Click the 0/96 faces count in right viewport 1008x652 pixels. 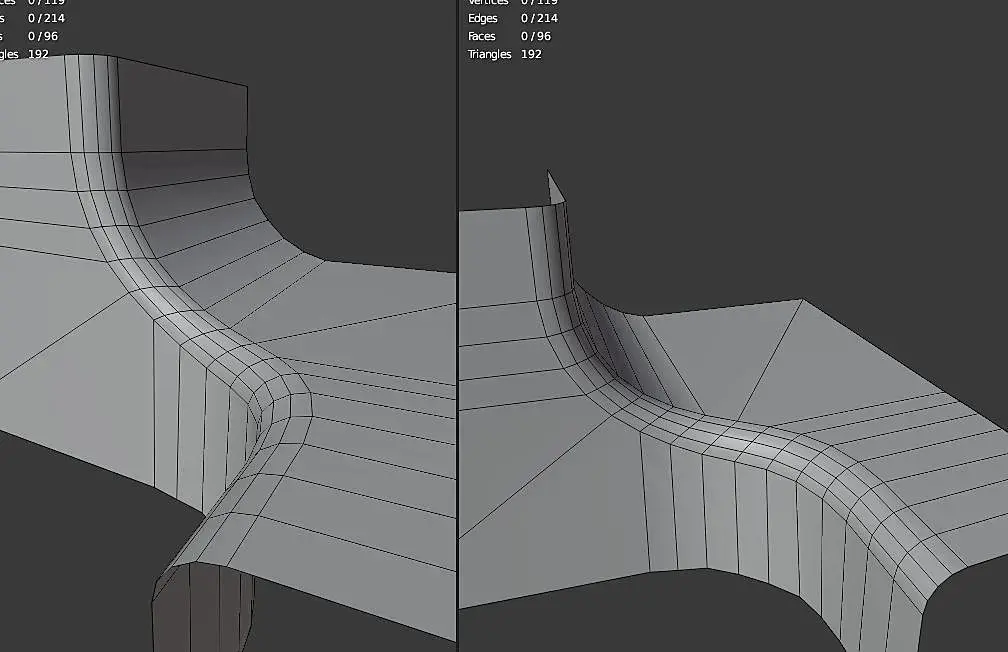point(536,36)
